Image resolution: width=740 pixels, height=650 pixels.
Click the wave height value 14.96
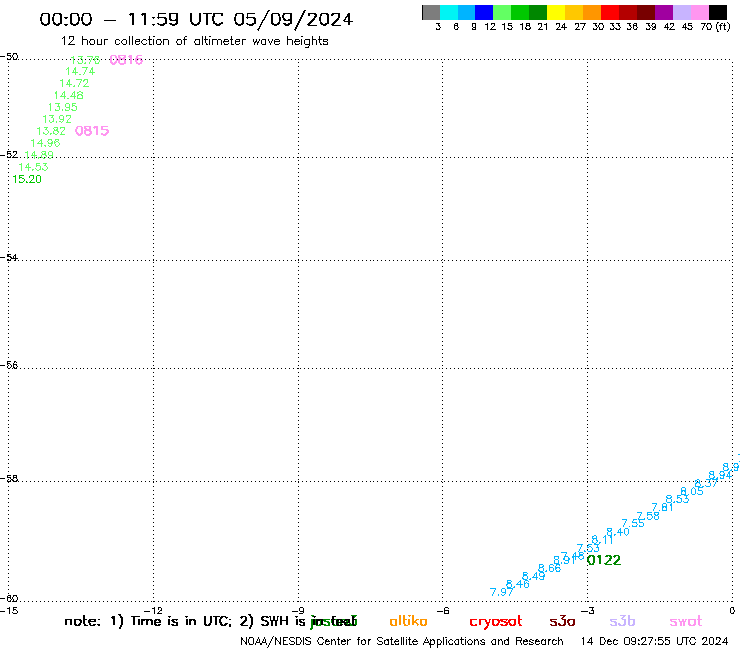coord(45,143)
